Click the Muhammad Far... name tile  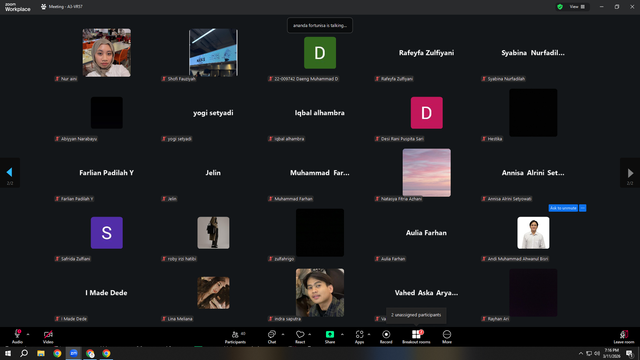point(320,173)
